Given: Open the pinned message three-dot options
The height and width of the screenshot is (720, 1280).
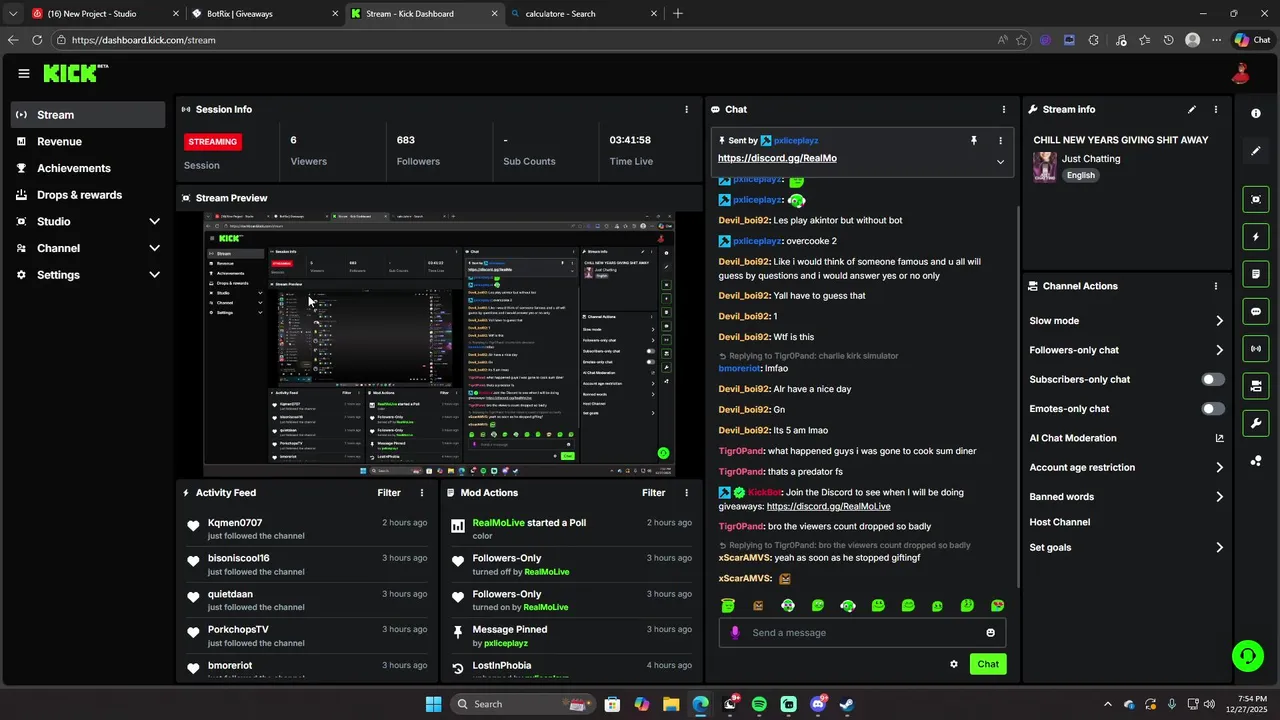Looking at the screenshot, I should pos(1000,141).
